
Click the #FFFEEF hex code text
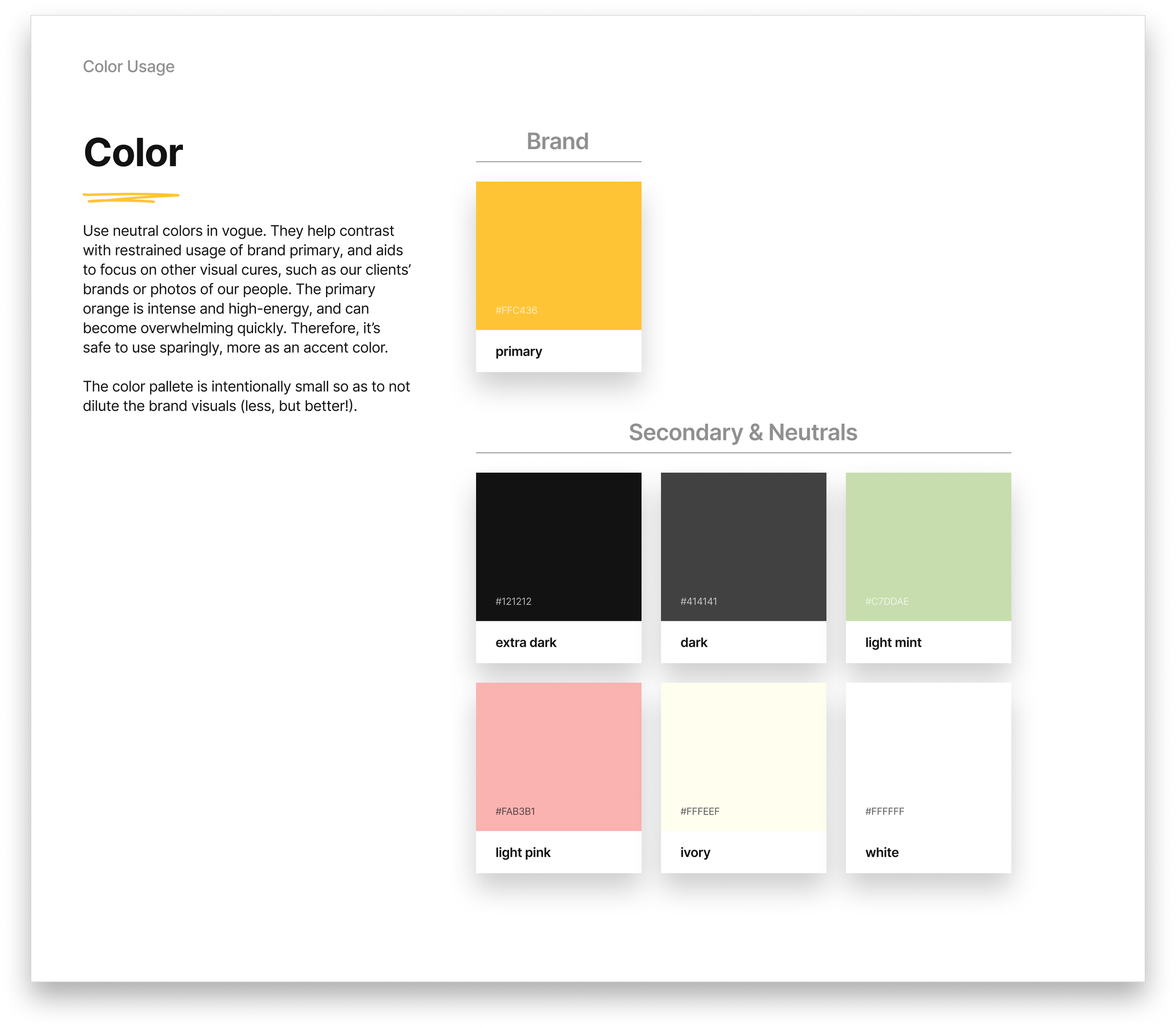(699, 811)
